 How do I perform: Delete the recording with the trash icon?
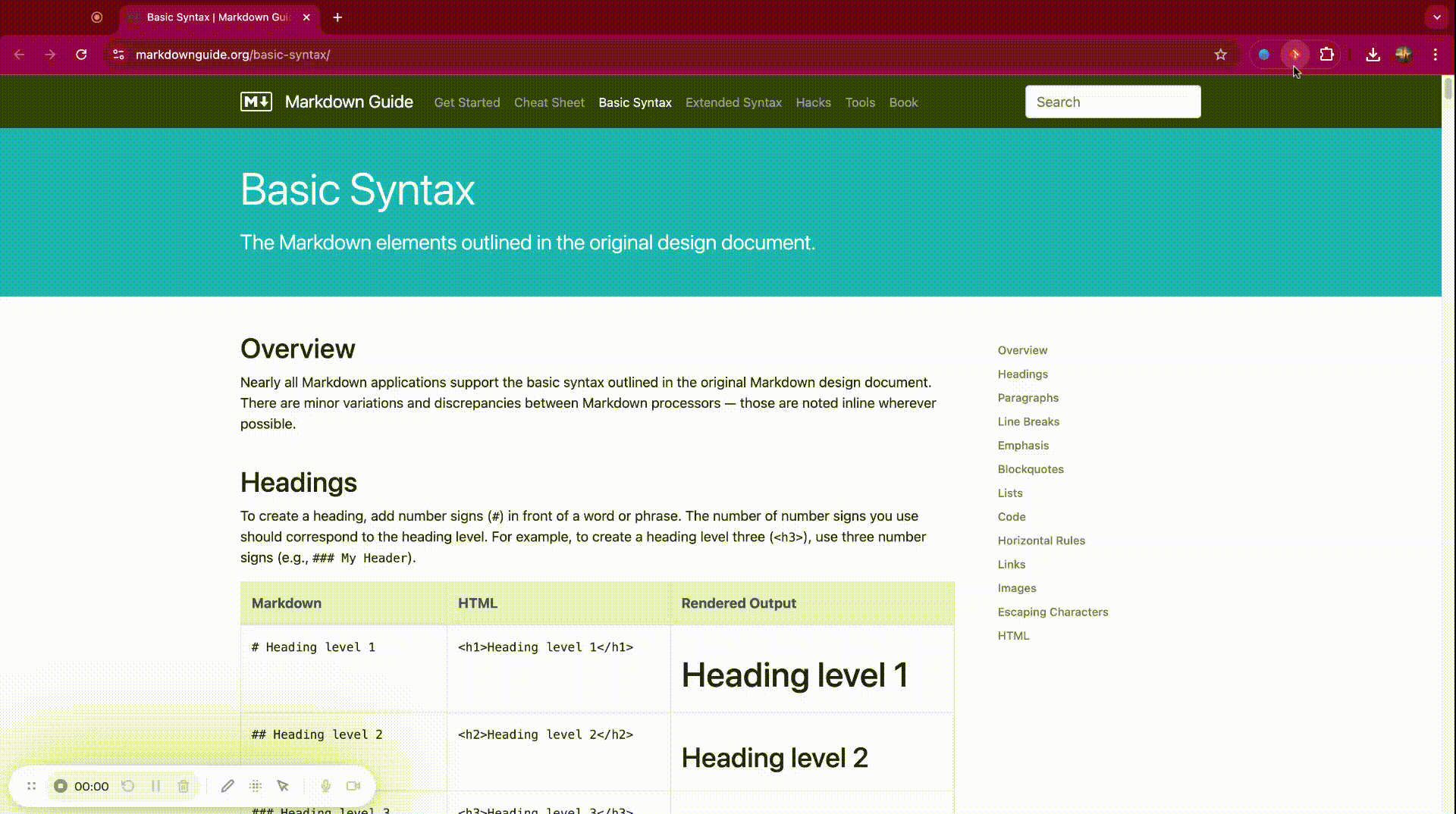point(183,786)
